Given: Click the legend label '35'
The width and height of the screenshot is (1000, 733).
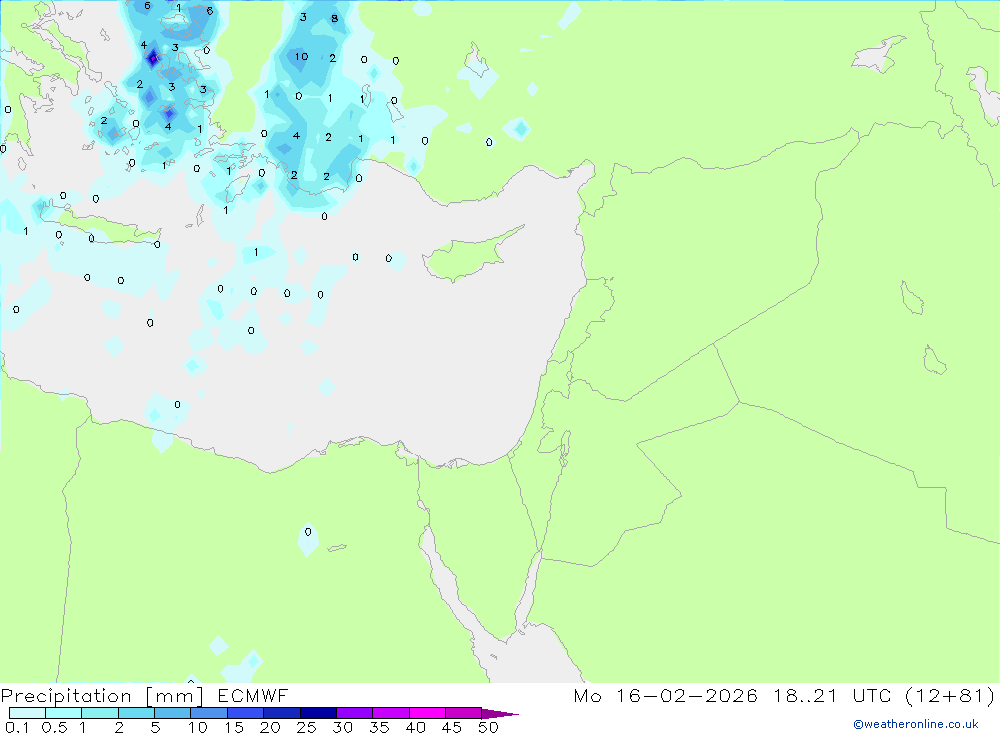Looking at the screenshot, I should point(379,727).
